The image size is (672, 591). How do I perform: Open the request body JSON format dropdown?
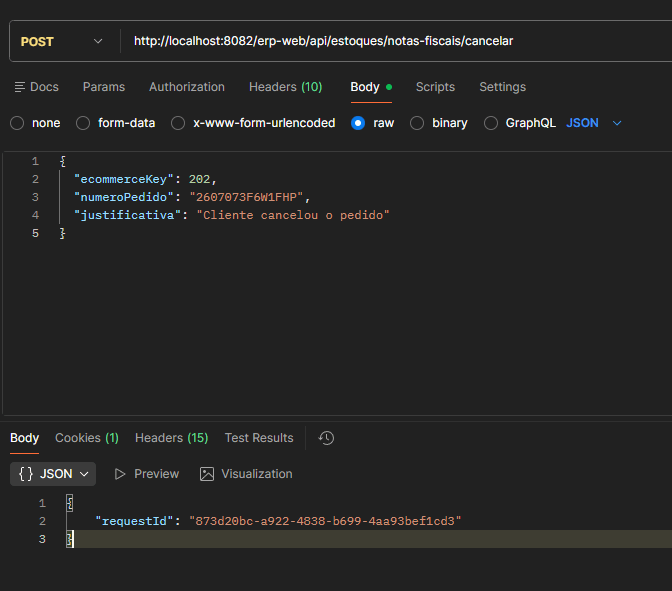(594, 123)
